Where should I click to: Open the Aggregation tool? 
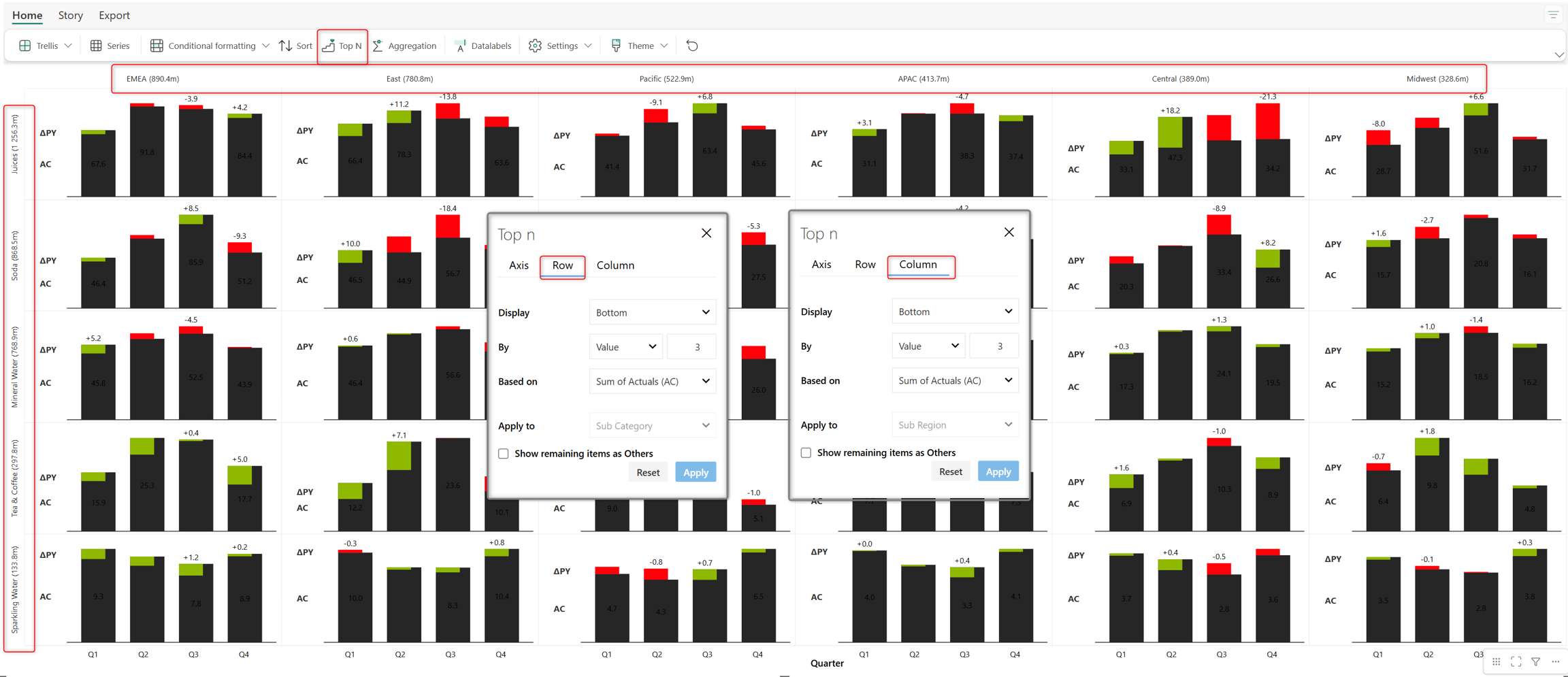tap(405, 46)
